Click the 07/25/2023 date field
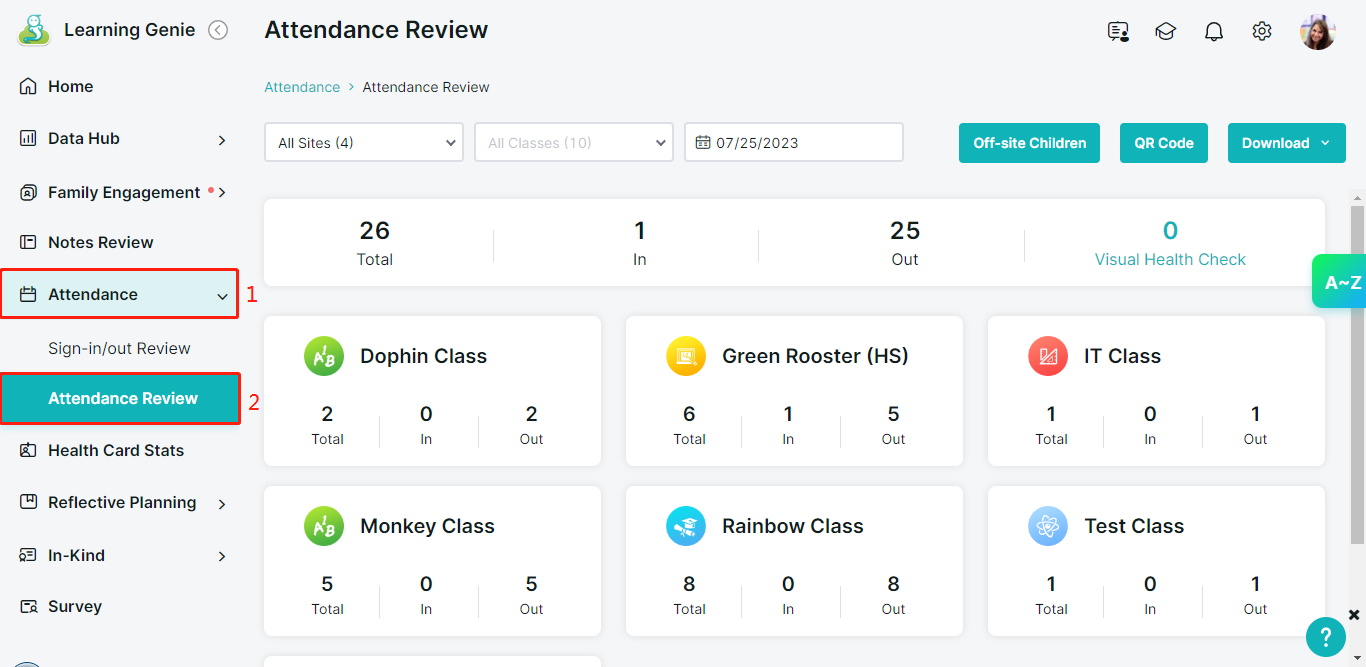Image resolution: width=1366 pixels, height=667 pixels. pos(794,142)
